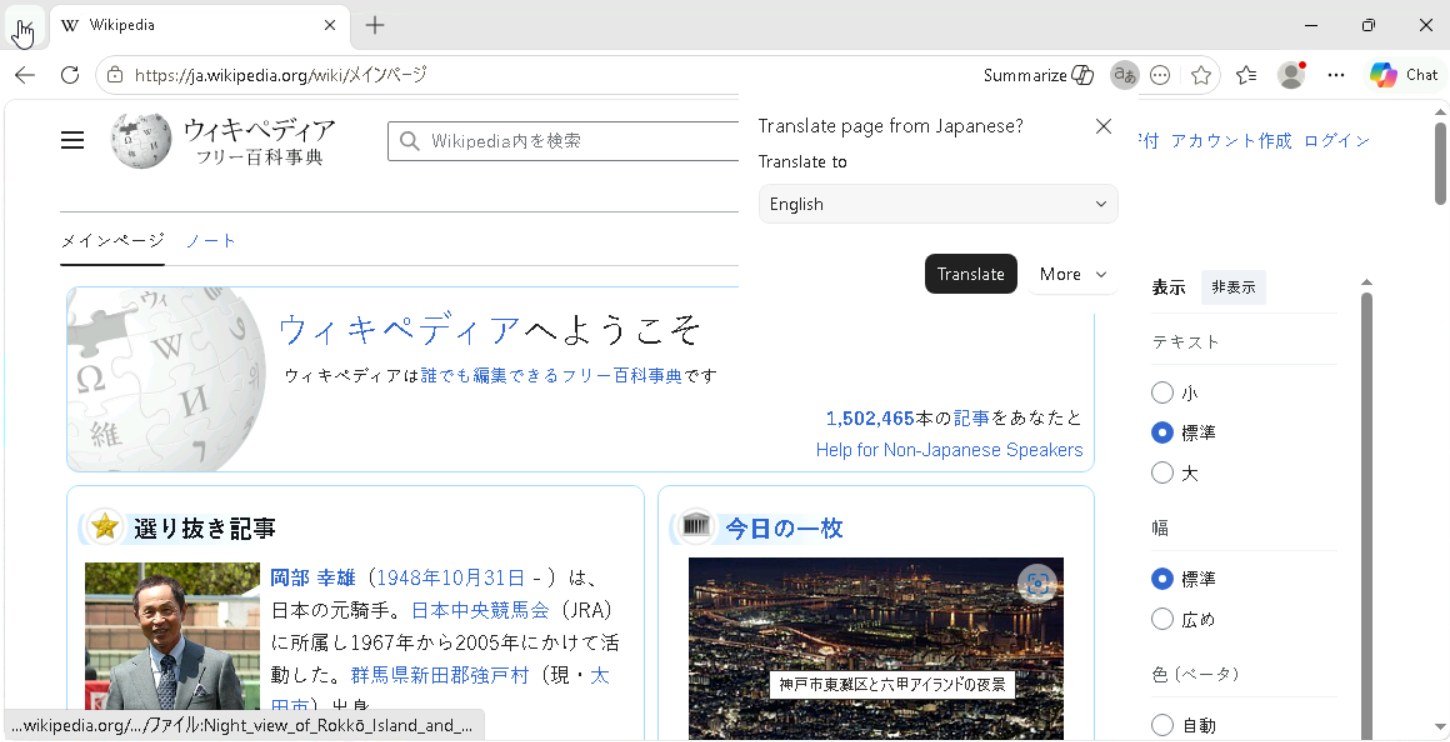Viewport: 1450px width, 742px height.
Task: Select the 小 text size radio
Action: pyautogui.click(x=1162, y=393)
